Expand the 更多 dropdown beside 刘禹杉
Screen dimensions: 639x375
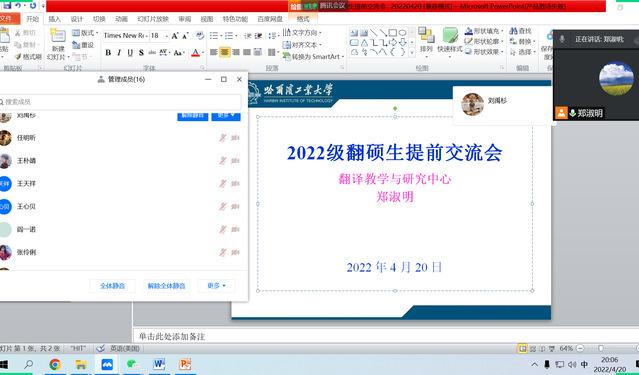coord(226,116)
